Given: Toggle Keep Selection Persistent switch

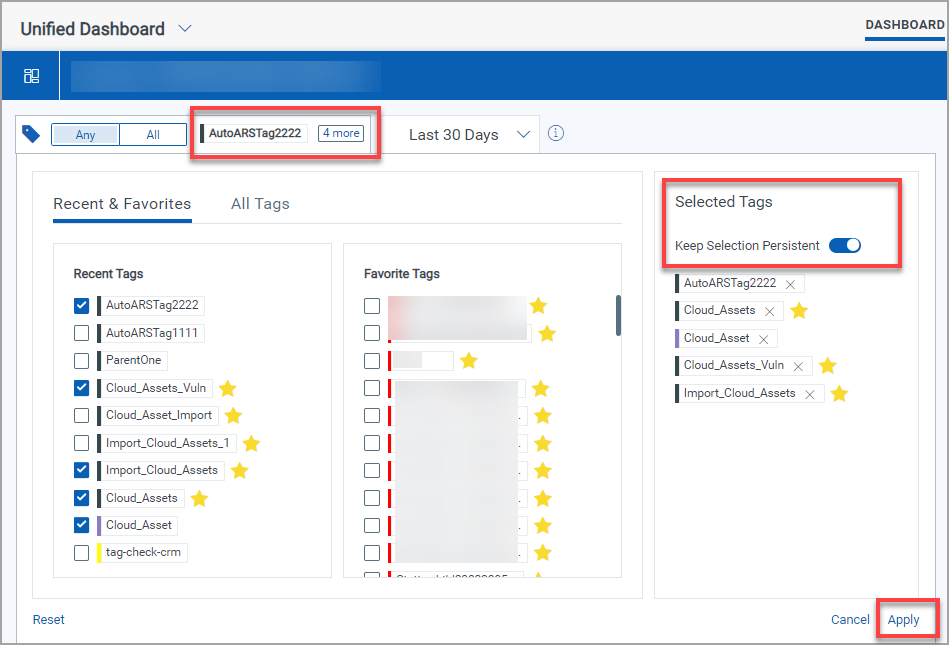Looking at the screenshot, I should (845, 246).
